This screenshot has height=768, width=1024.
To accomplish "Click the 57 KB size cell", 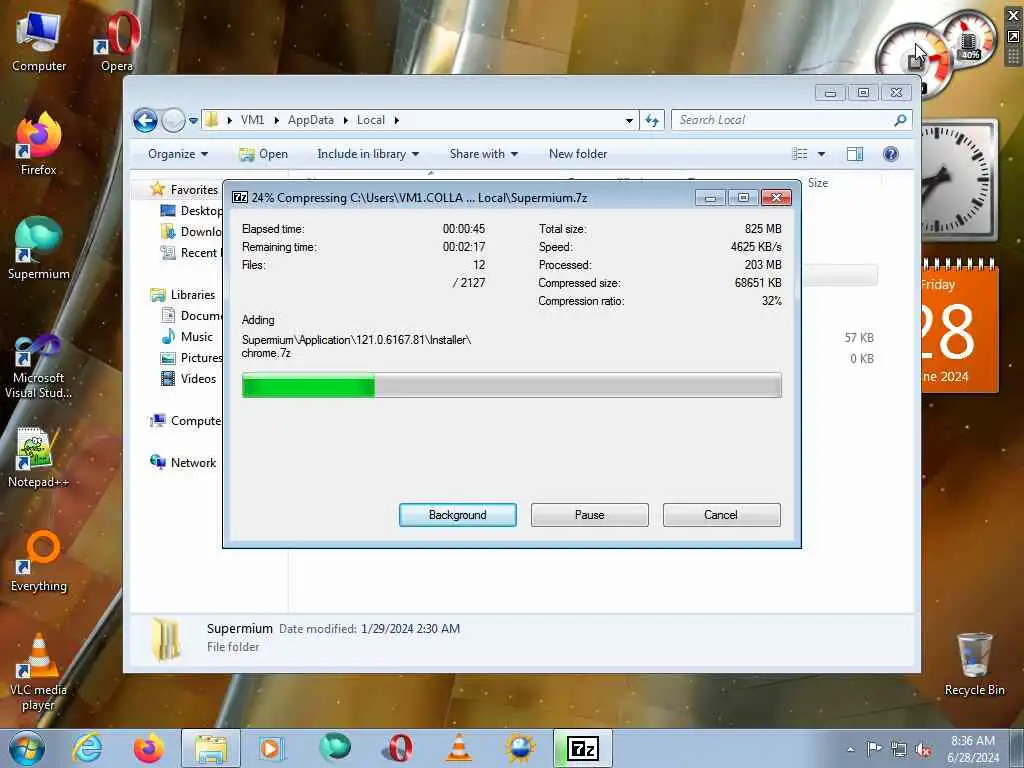I will [x=859, y=338].
